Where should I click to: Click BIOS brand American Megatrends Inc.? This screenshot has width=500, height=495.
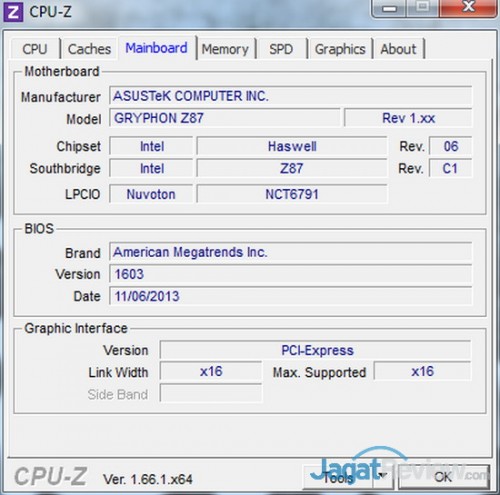tap(290, 252)
